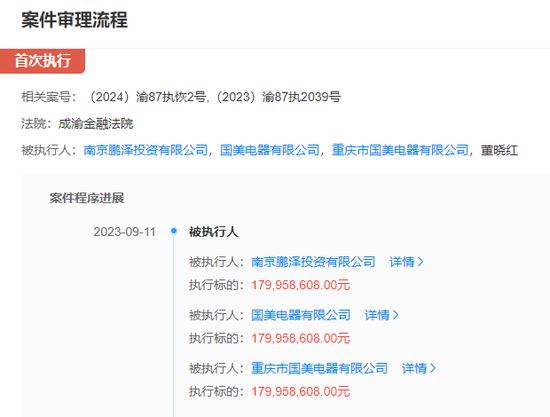Open 国美电器有限公司 link in the header list
550x417 pixels.
coord(270,150)
